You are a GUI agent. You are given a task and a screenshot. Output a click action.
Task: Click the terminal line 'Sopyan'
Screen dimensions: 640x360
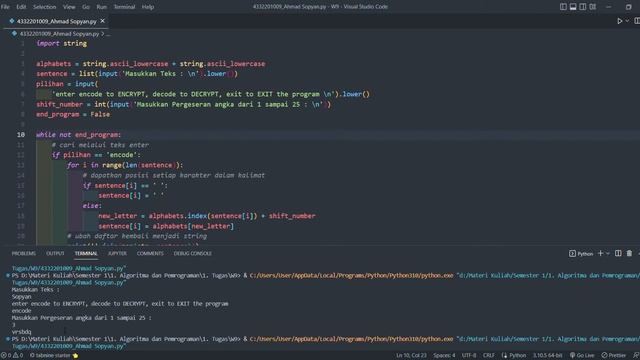[x=21, y=297]
